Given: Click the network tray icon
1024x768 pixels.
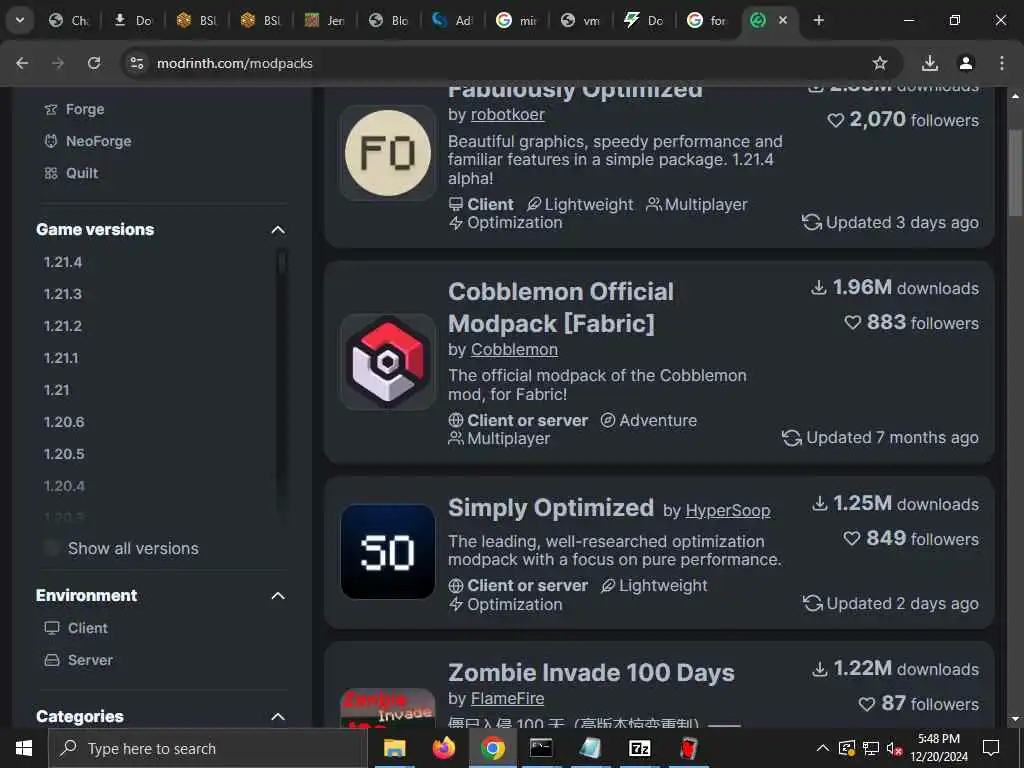Looking at the screenshot, I should point(871,748).
